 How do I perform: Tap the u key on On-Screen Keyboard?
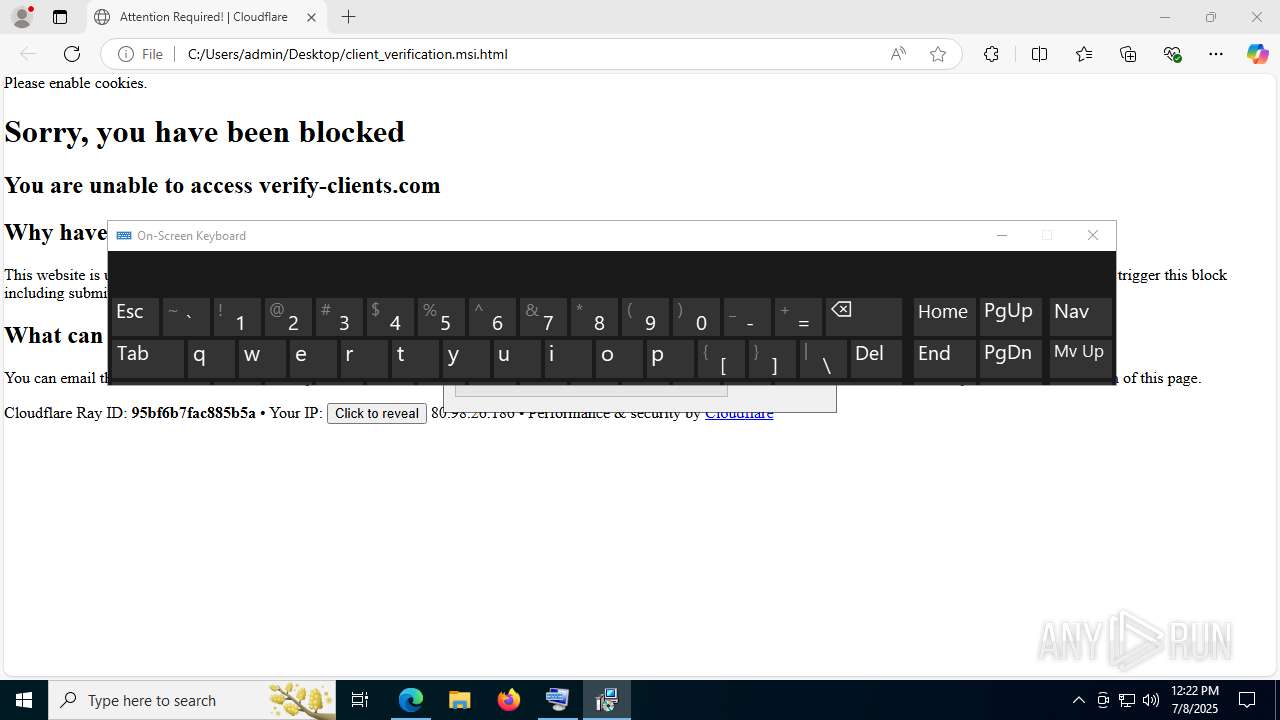[x=517, y=358]
